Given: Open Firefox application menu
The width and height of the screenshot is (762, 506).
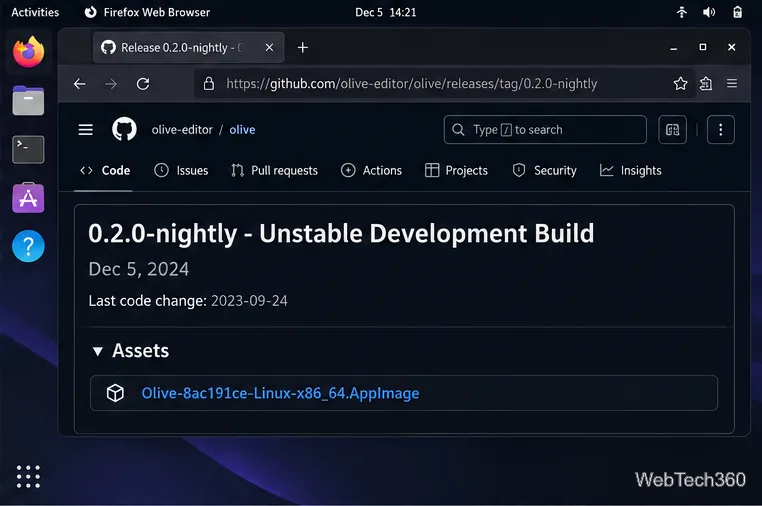Looking at the screenshot, I should [732, 84].
